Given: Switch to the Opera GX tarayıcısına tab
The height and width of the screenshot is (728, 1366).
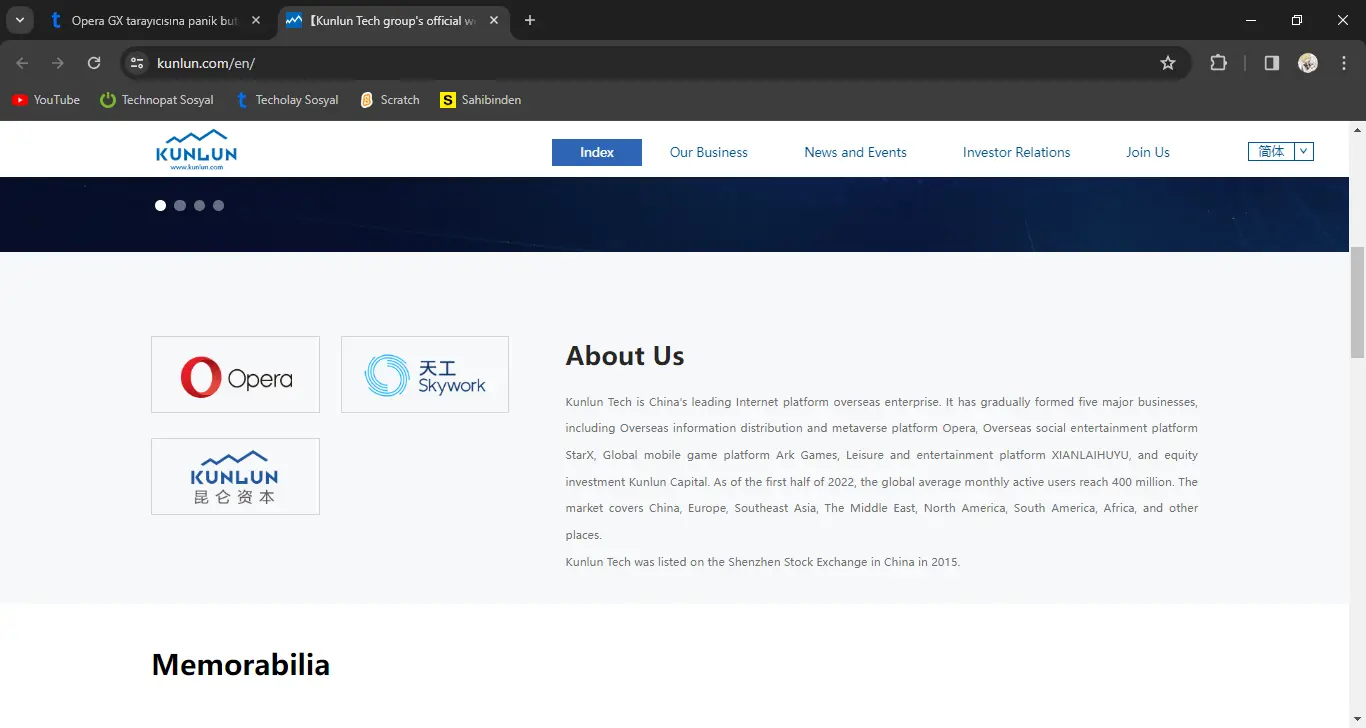Looking at the screenshot, I should [x=155, y=20].
